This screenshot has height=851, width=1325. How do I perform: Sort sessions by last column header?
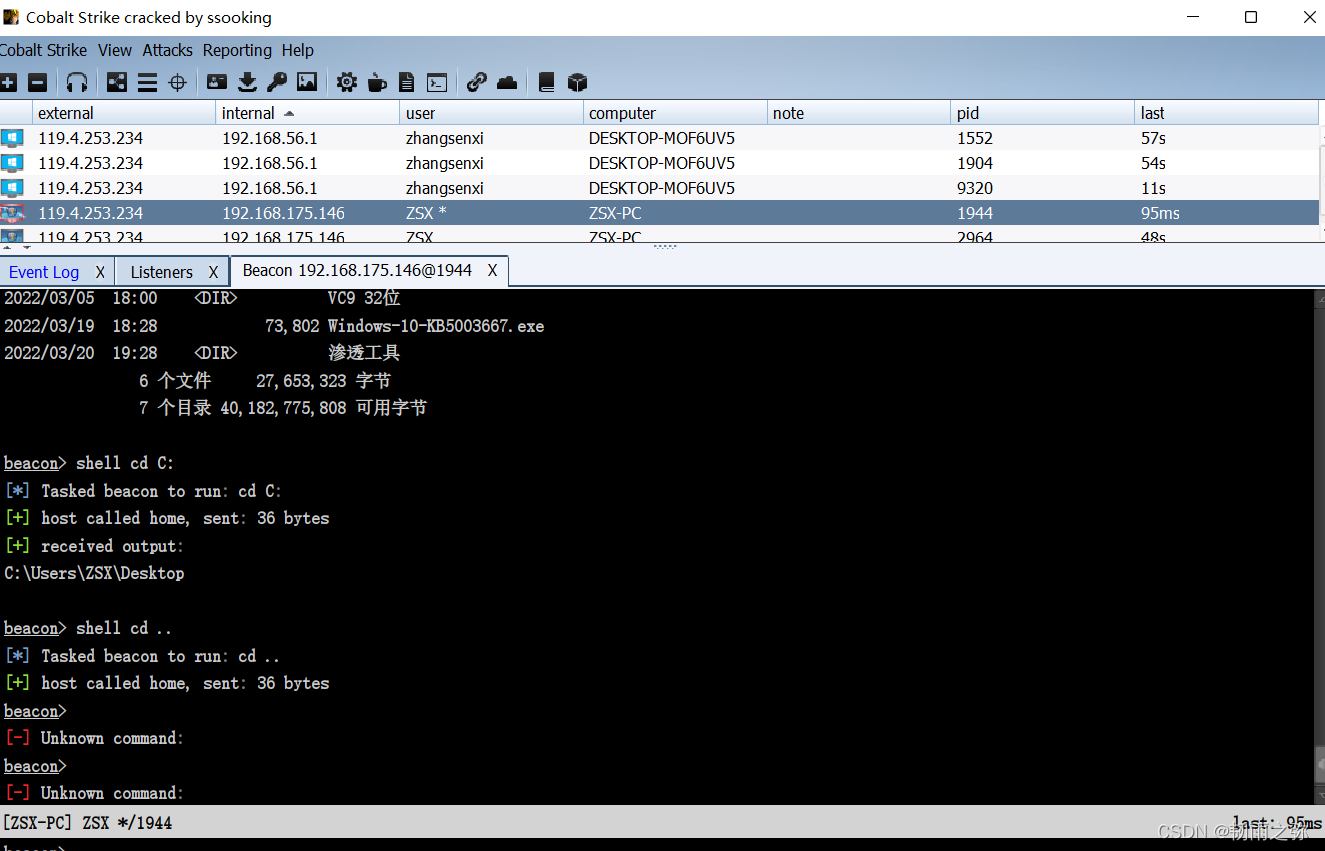(x=1228, y=113)
